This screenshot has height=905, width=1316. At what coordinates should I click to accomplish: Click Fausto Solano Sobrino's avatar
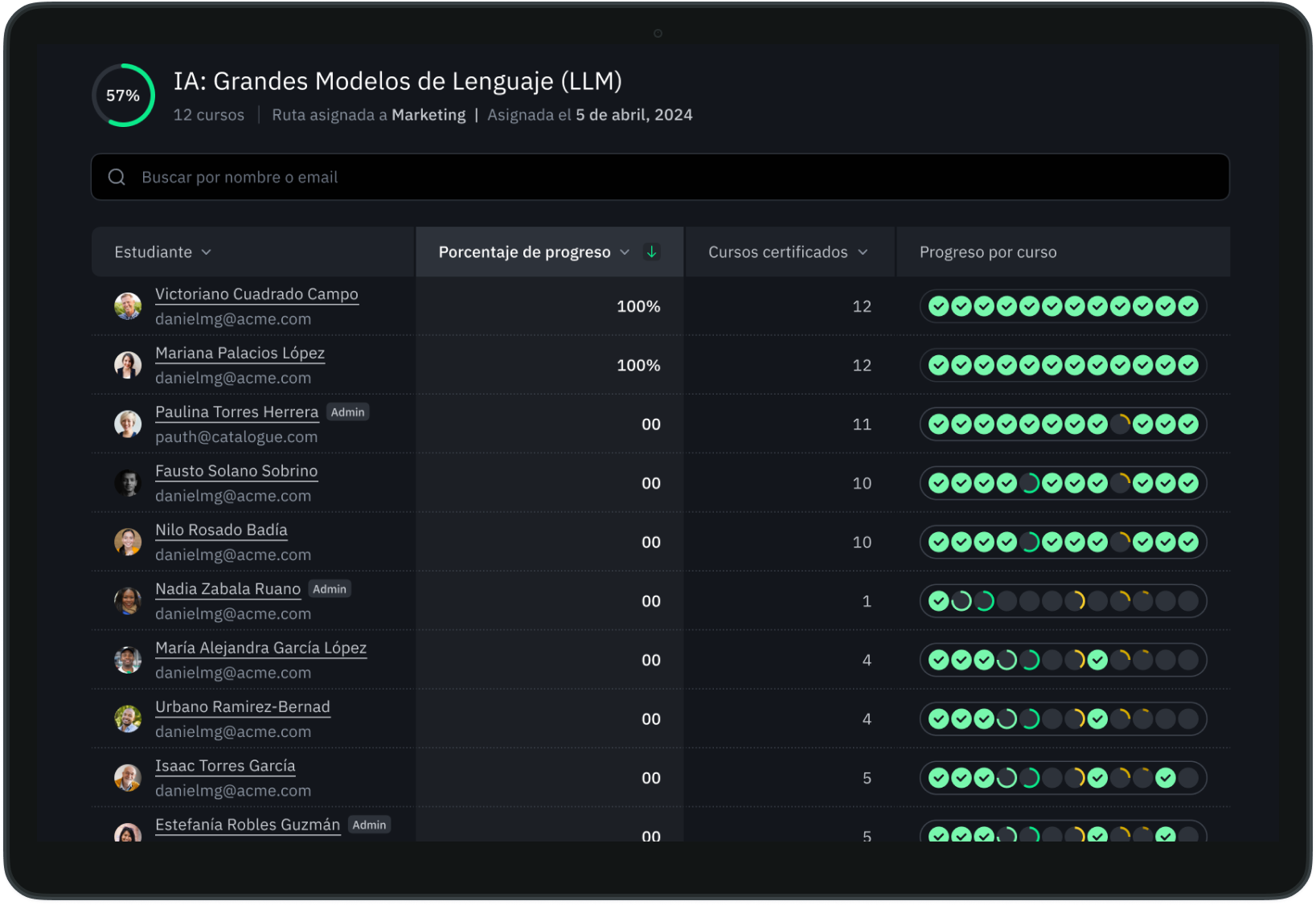point(128,483)
